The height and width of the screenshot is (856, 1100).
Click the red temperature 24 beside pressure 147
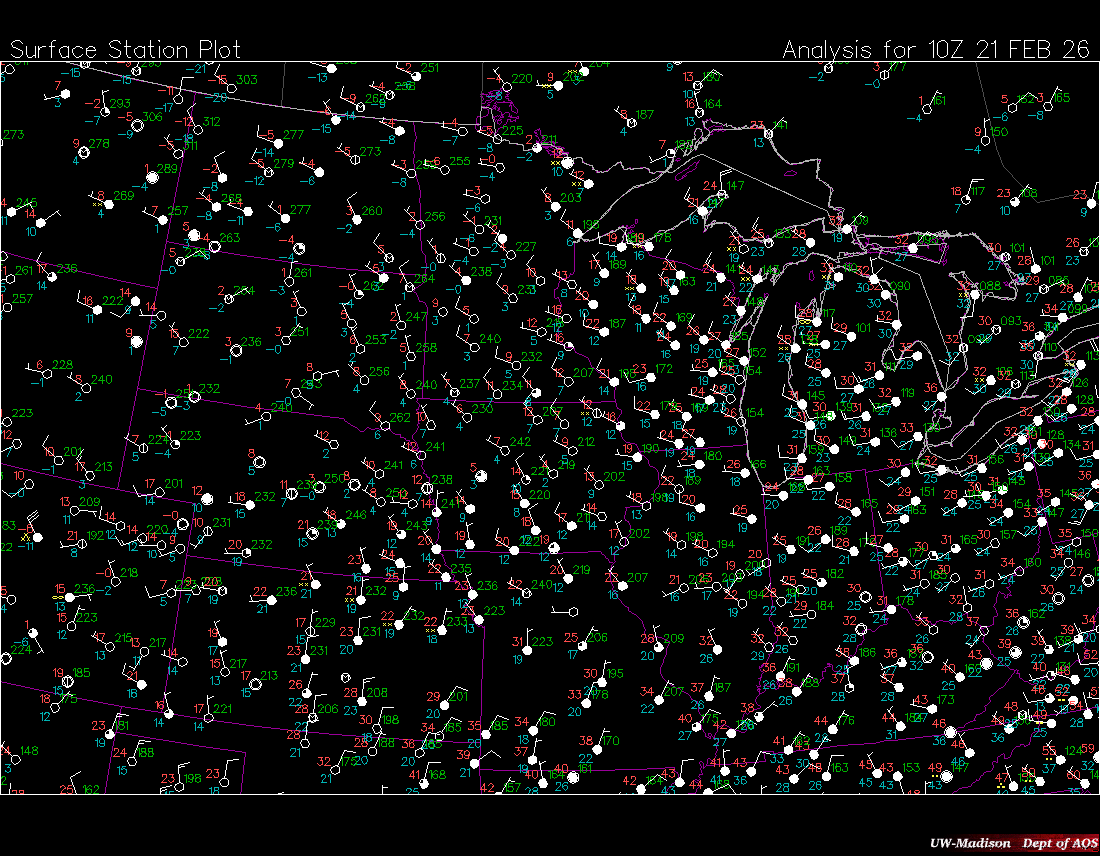(x=709, y=186)
